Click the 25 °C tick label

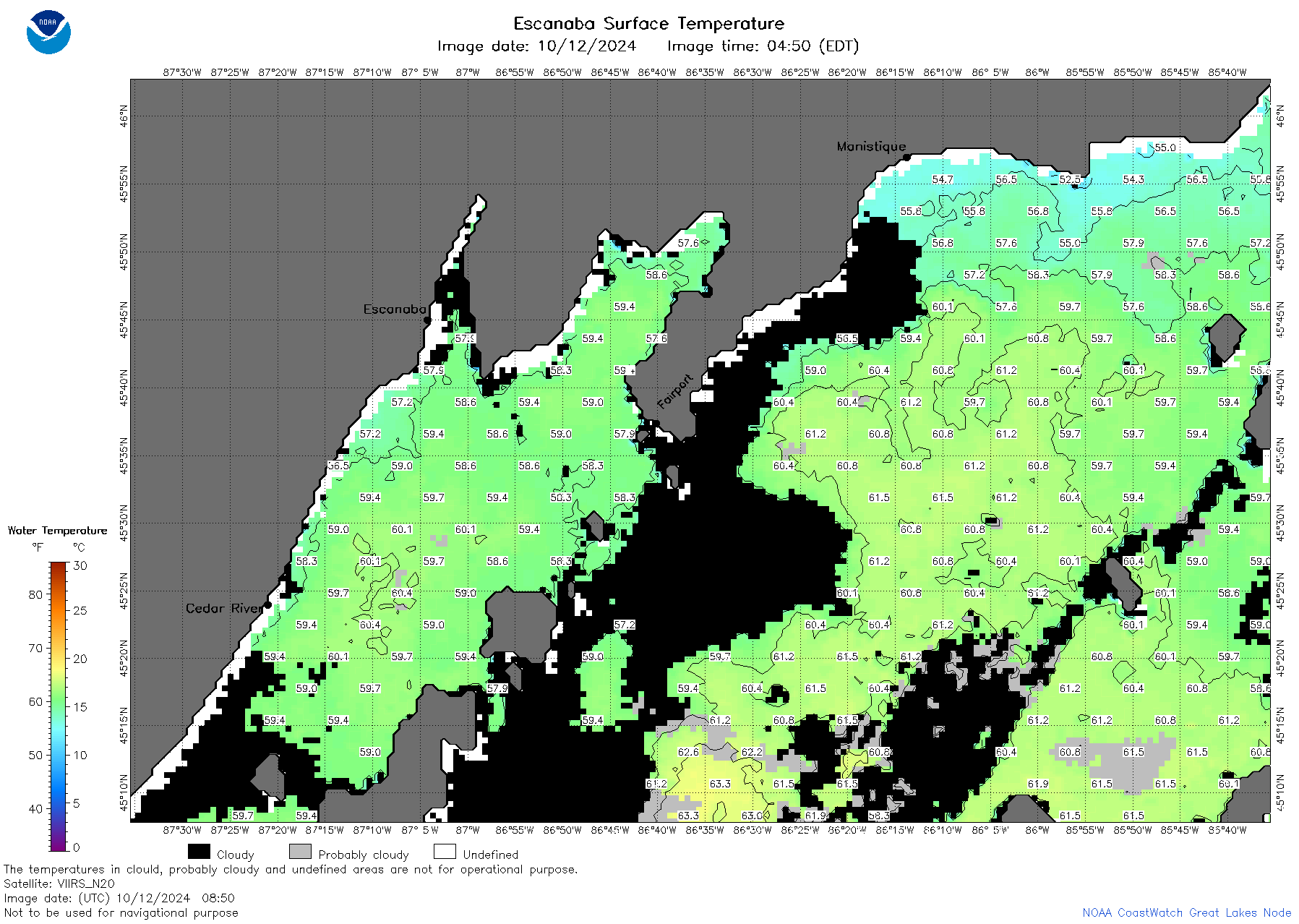pos(80,610)
